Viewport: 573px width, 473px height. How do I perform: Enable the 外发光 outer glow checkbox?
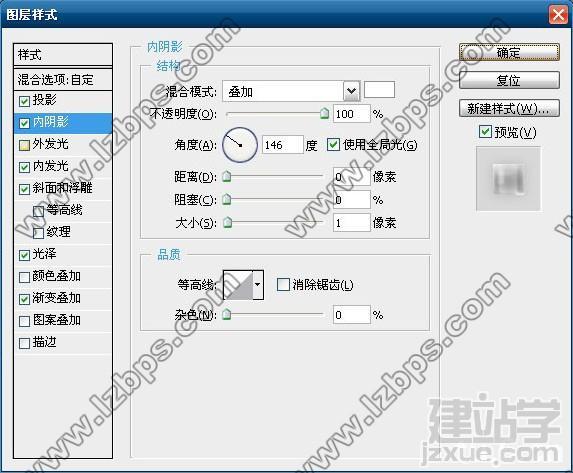click(24, 145)
